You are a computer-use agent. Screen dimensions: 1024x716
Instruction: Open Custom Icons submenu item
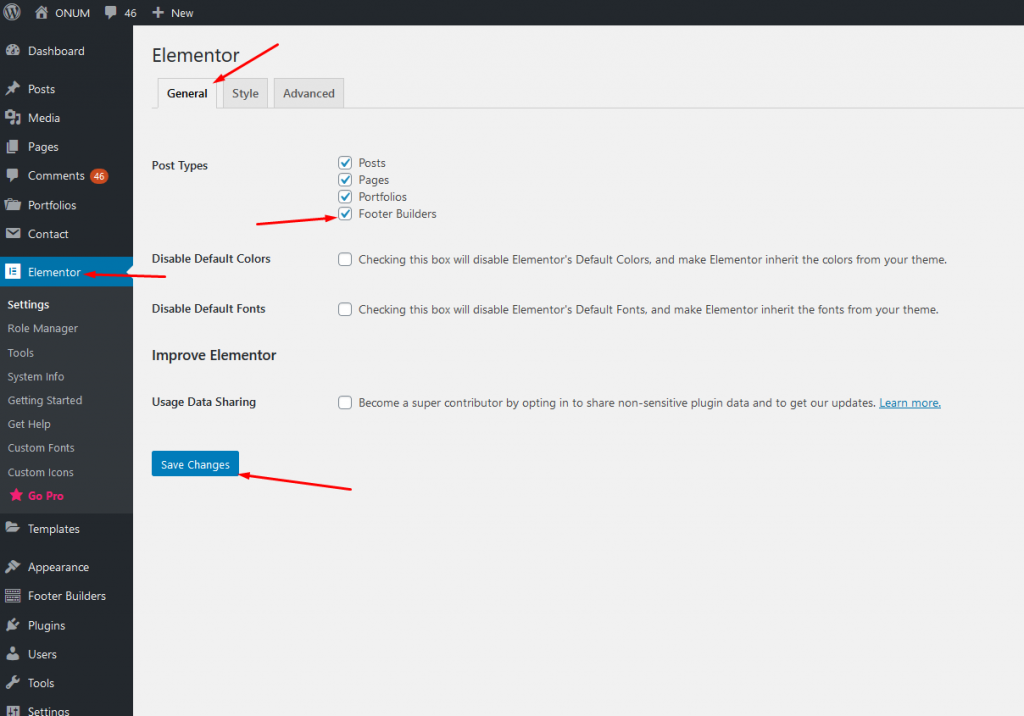[40, 472]
